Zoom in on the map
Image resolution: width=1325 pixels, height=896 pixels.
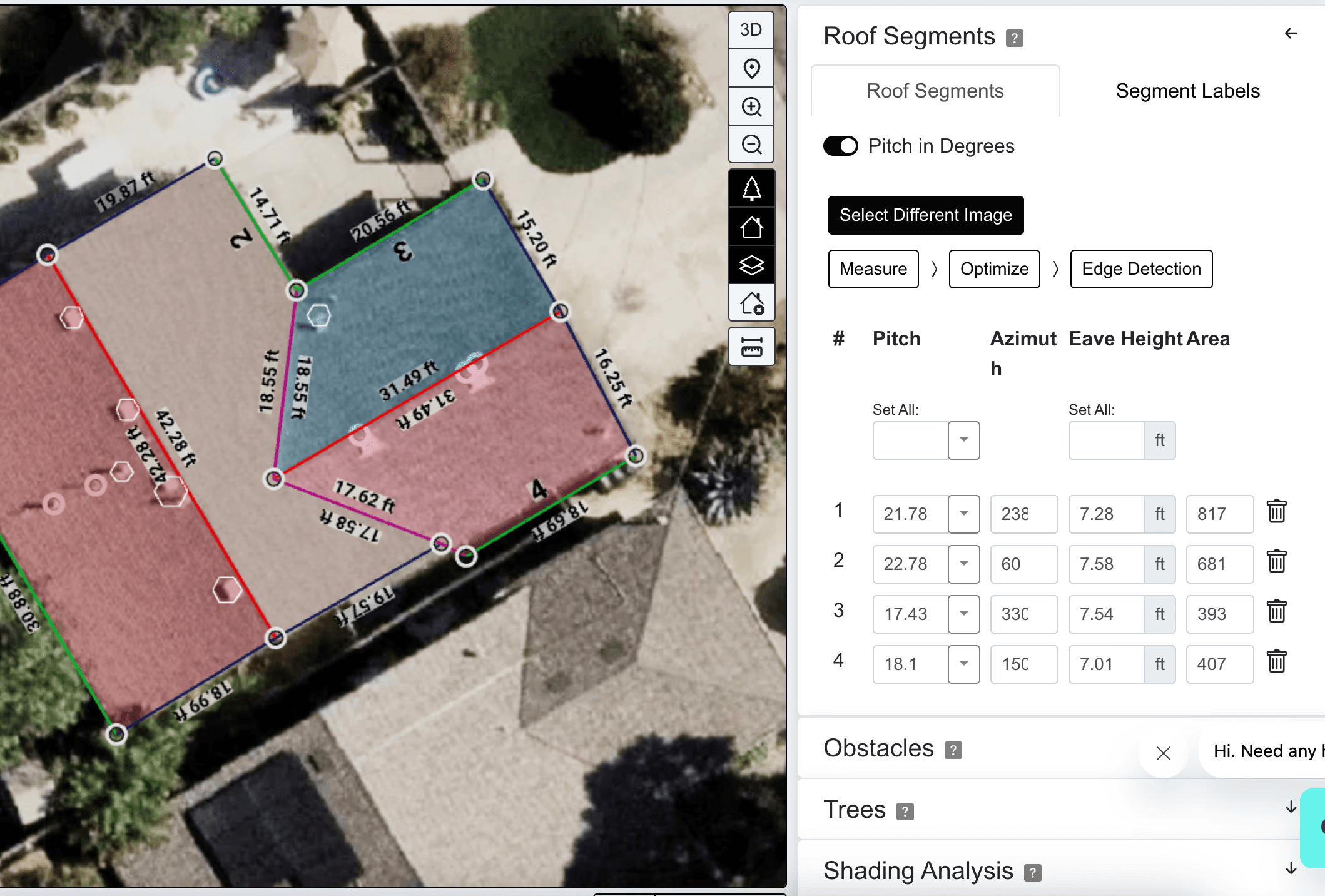(x=751, y=107)
